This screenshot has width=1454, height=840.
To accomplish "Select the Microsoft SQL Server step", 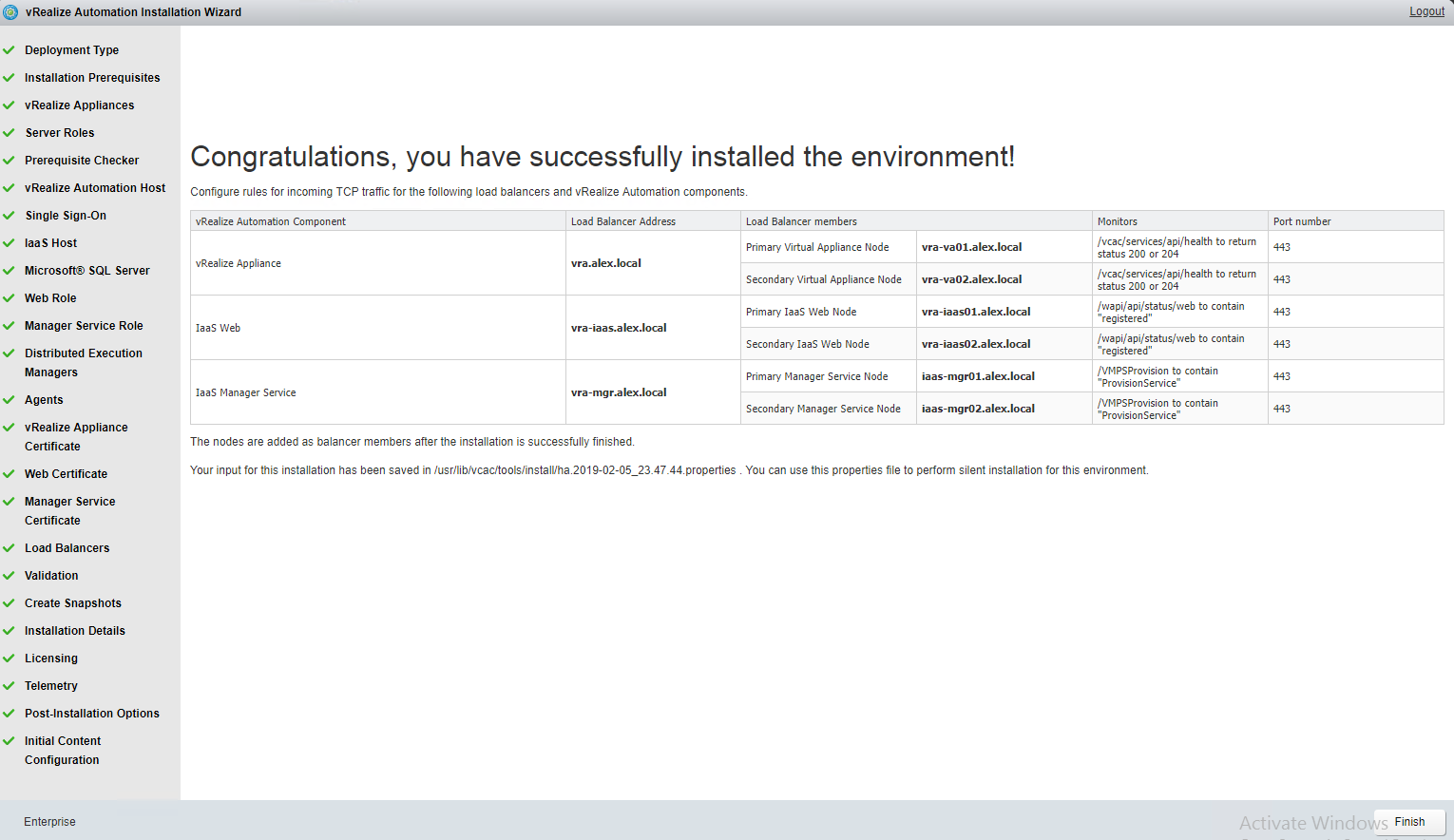I will (87, 271).
